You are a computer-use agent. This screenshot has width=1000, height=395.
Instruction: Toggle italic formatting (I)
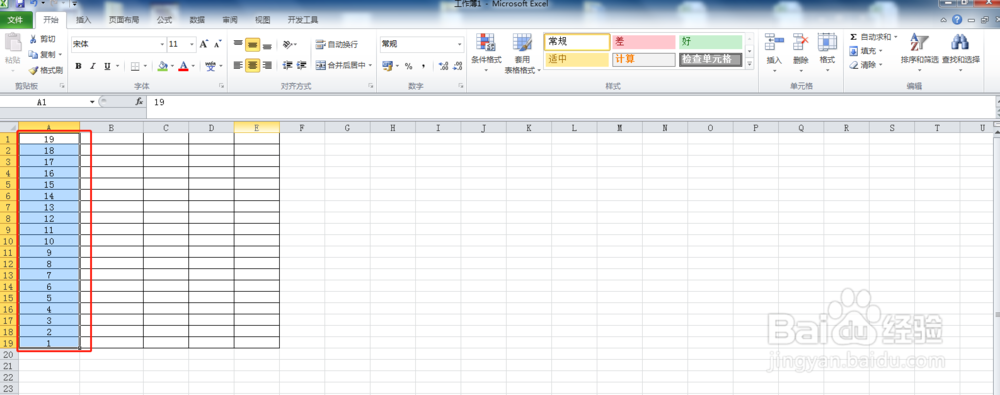pos(92,66)
